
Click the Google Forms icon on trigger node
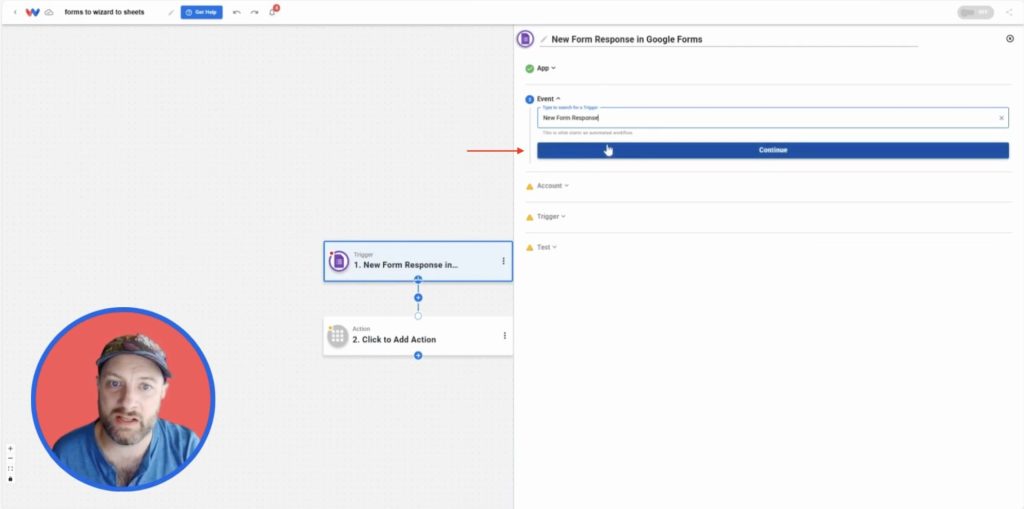click(338, 261)
